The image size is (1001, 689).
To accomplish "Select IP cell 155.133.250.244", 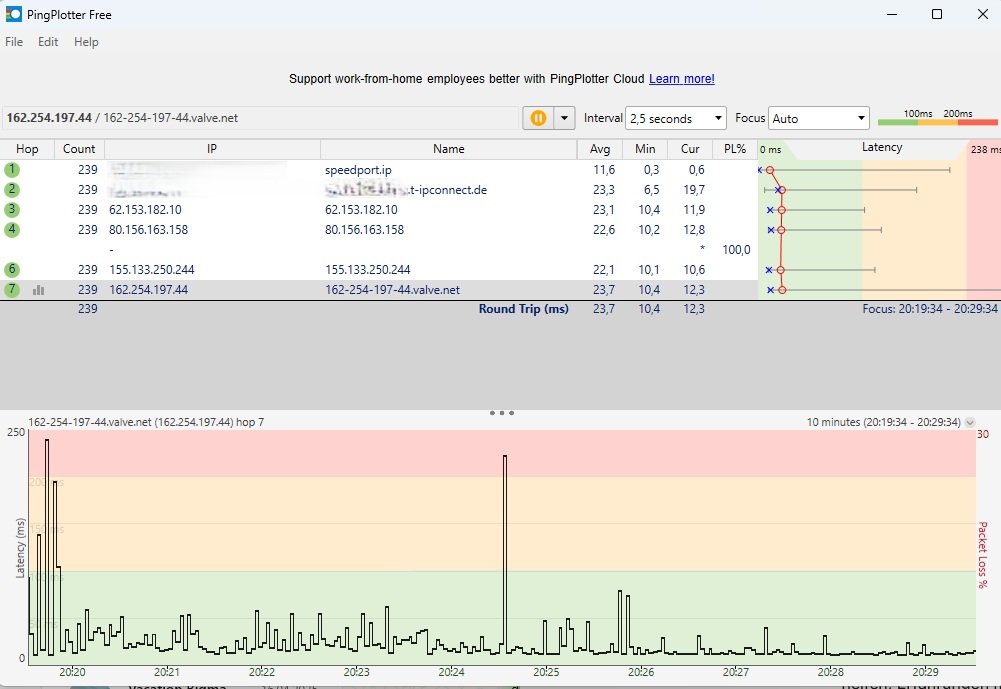I will (151, 269).
